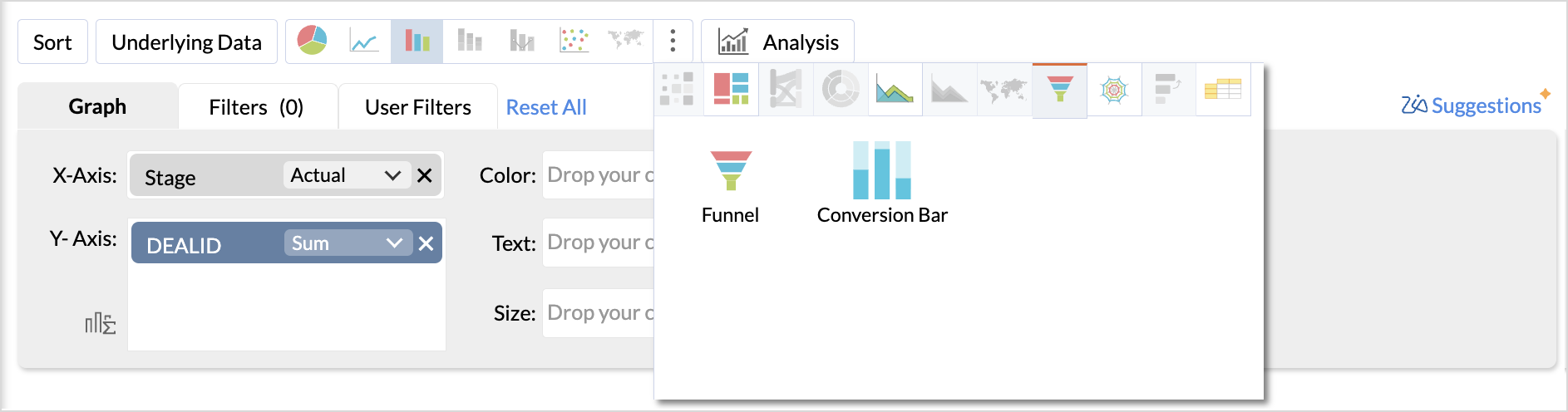The height and width of the screenshot is (412, 1568).
Task: Choose the Funnel chart option
Action: coord(730,183)
